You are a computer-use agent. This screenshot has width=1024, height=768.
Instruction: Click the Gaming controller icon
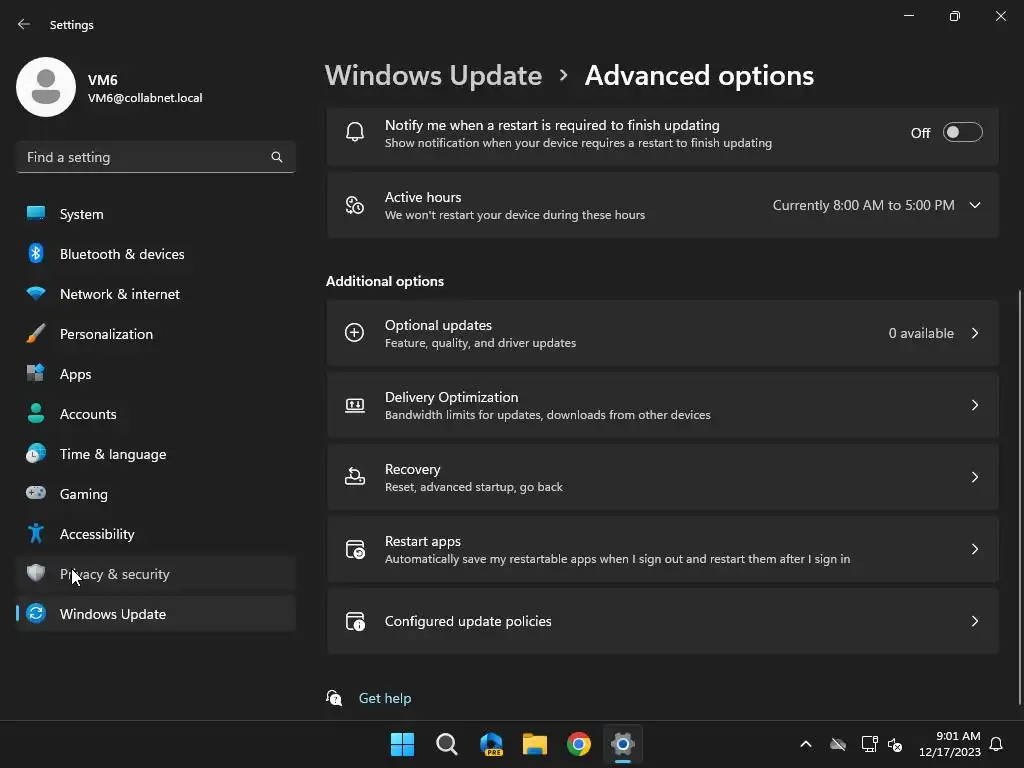pos(36,493)
